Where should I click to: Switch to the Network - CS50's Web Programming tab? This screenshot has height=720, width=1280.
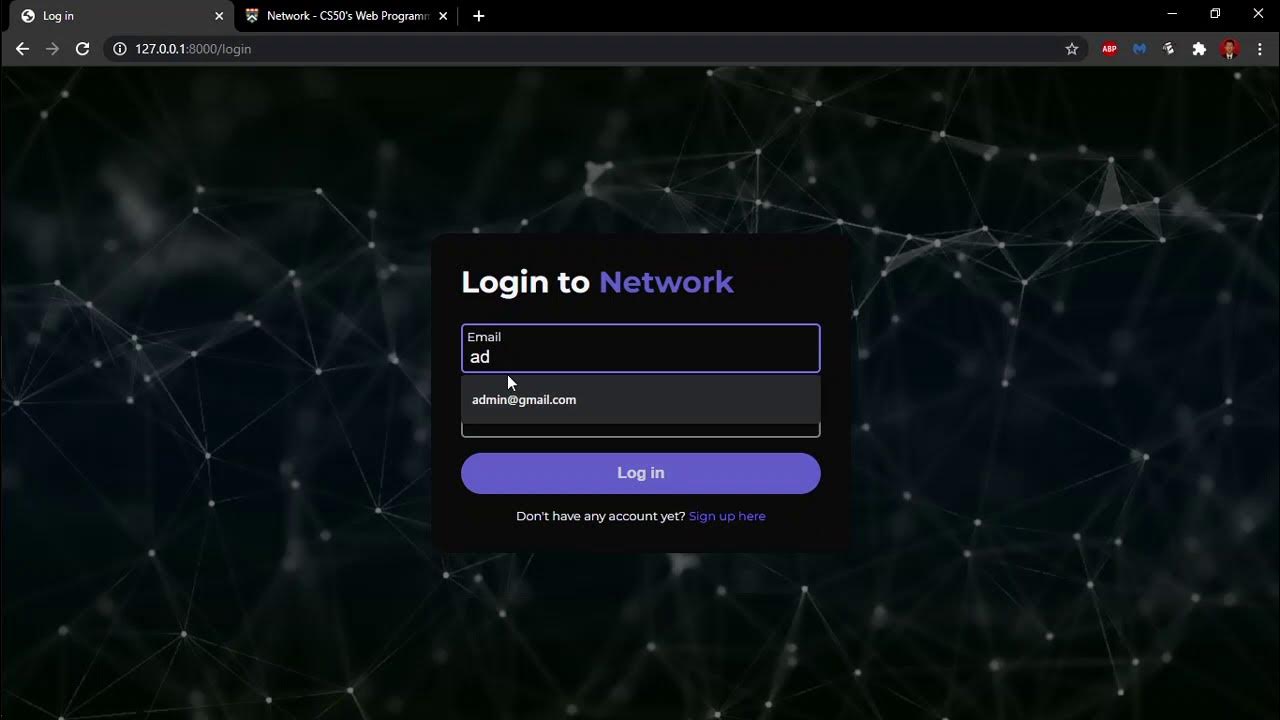pyautogui.click(x=346, y=16)
